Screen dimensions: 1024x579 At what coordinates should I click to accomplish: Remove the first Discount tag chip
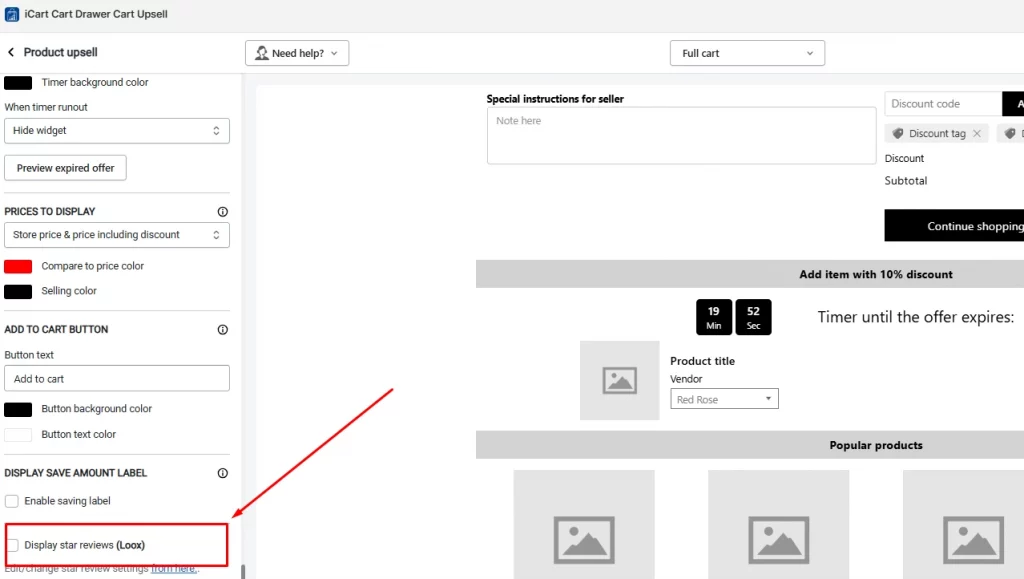[x=977, y=133]
